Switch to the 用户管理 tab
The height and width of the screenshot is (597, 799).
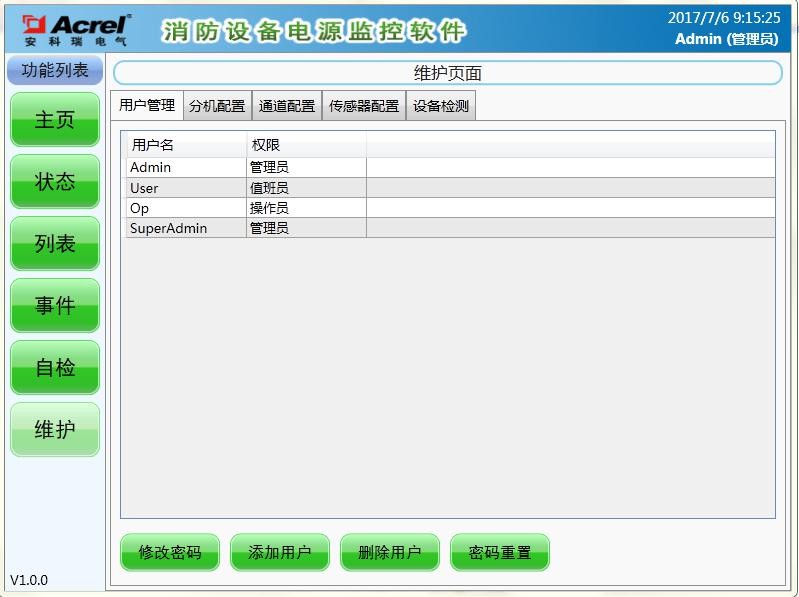[x=147, y=105]
